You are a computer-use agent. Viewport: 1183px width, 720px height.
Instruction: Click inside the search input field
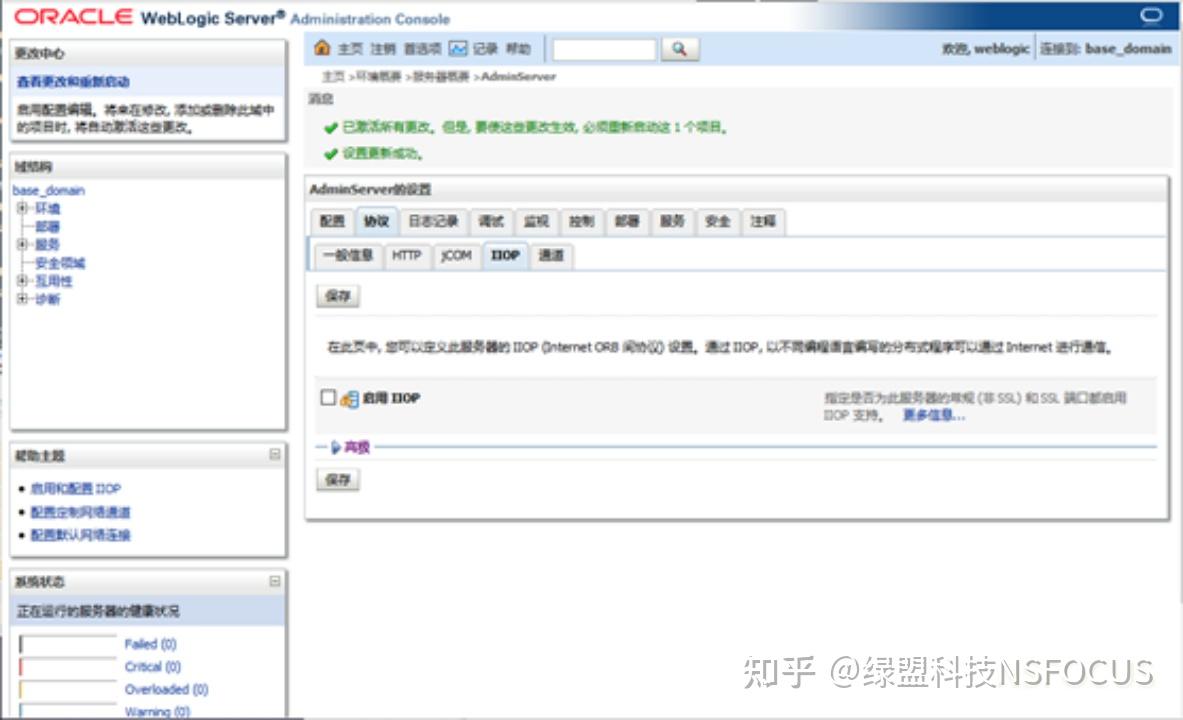click(x=605, y=48)
